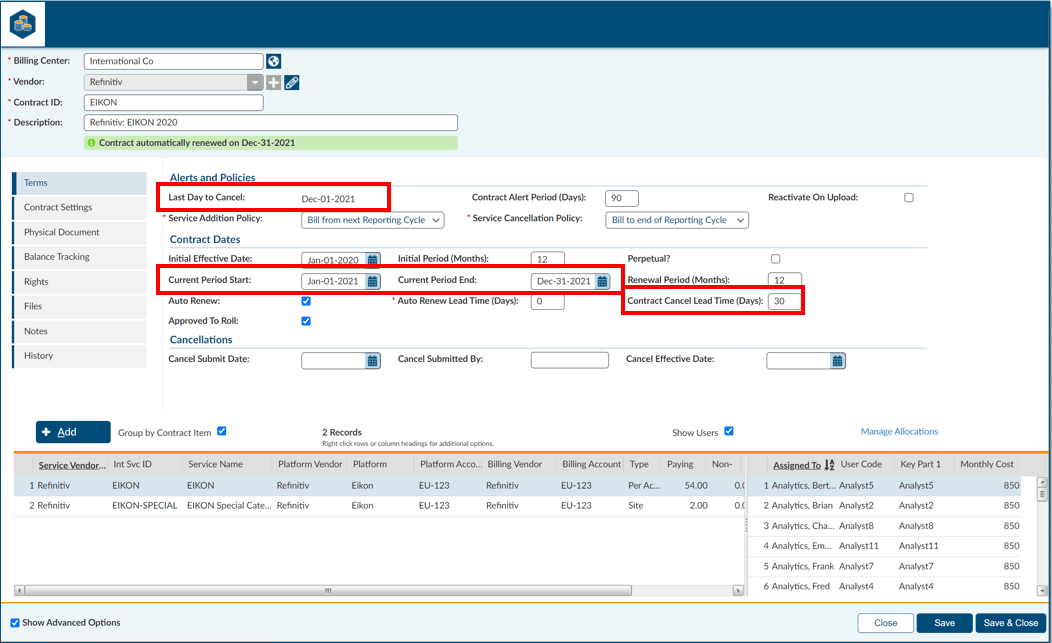Click the Manage Allocations link
The height and width of the screenshot is (643, 1052).
coord(899,432)
